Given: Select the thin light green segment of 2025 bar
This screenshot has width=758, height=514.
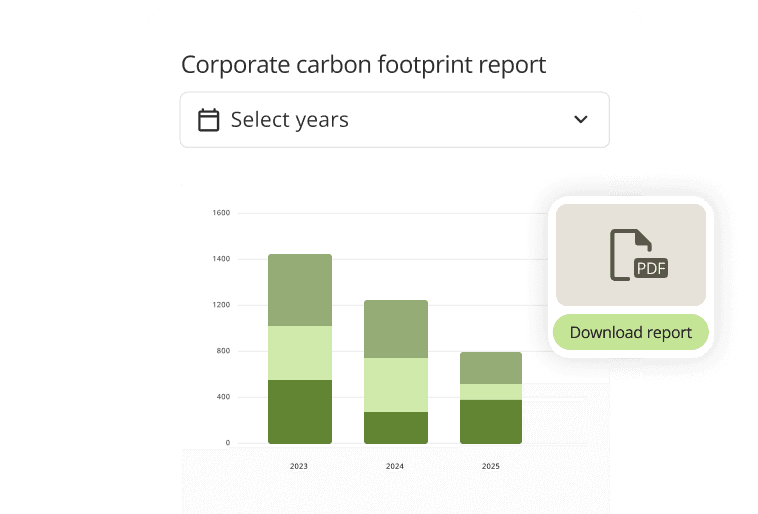Looking at the screenshot, I should click(491, 392).
